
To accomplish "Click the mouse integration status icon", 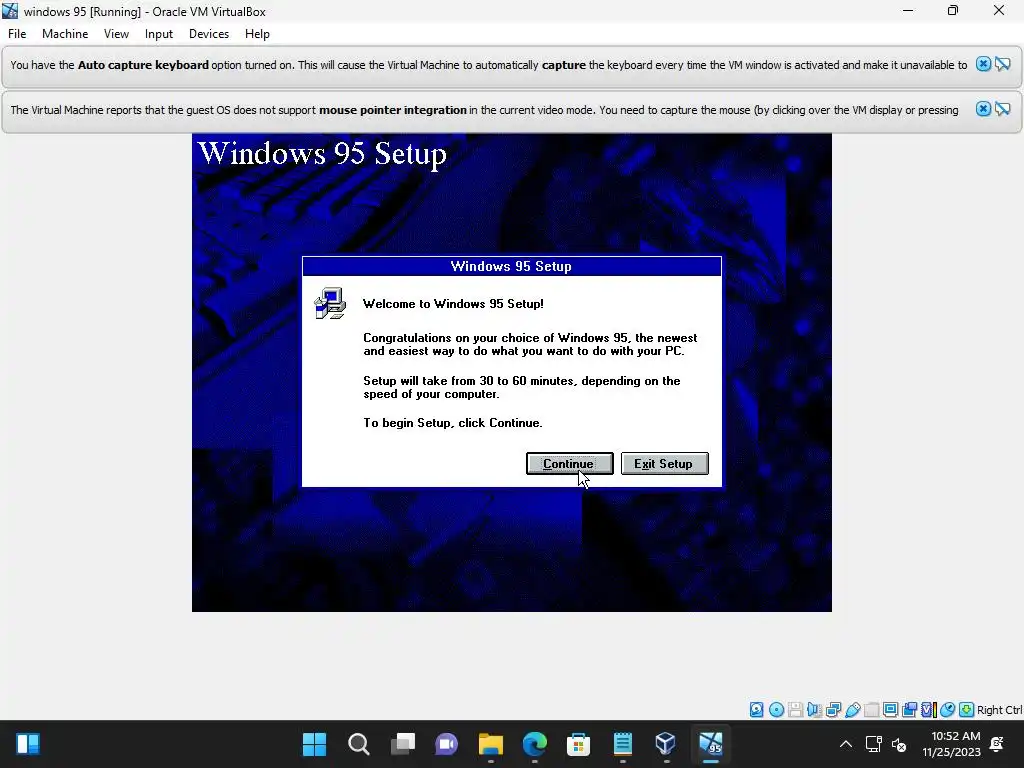I will pyautogui.click(x=948, y=710).
